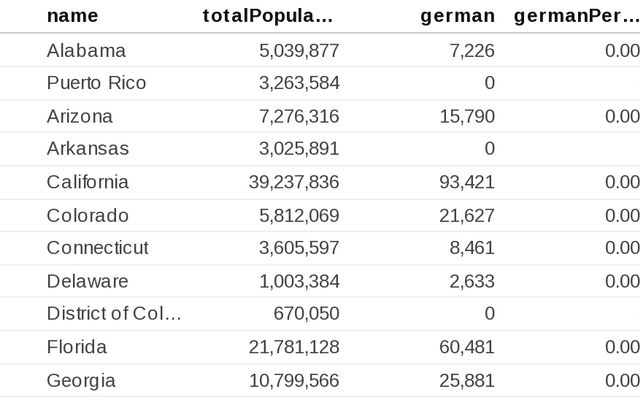Select the California name cell

(88, 182)
